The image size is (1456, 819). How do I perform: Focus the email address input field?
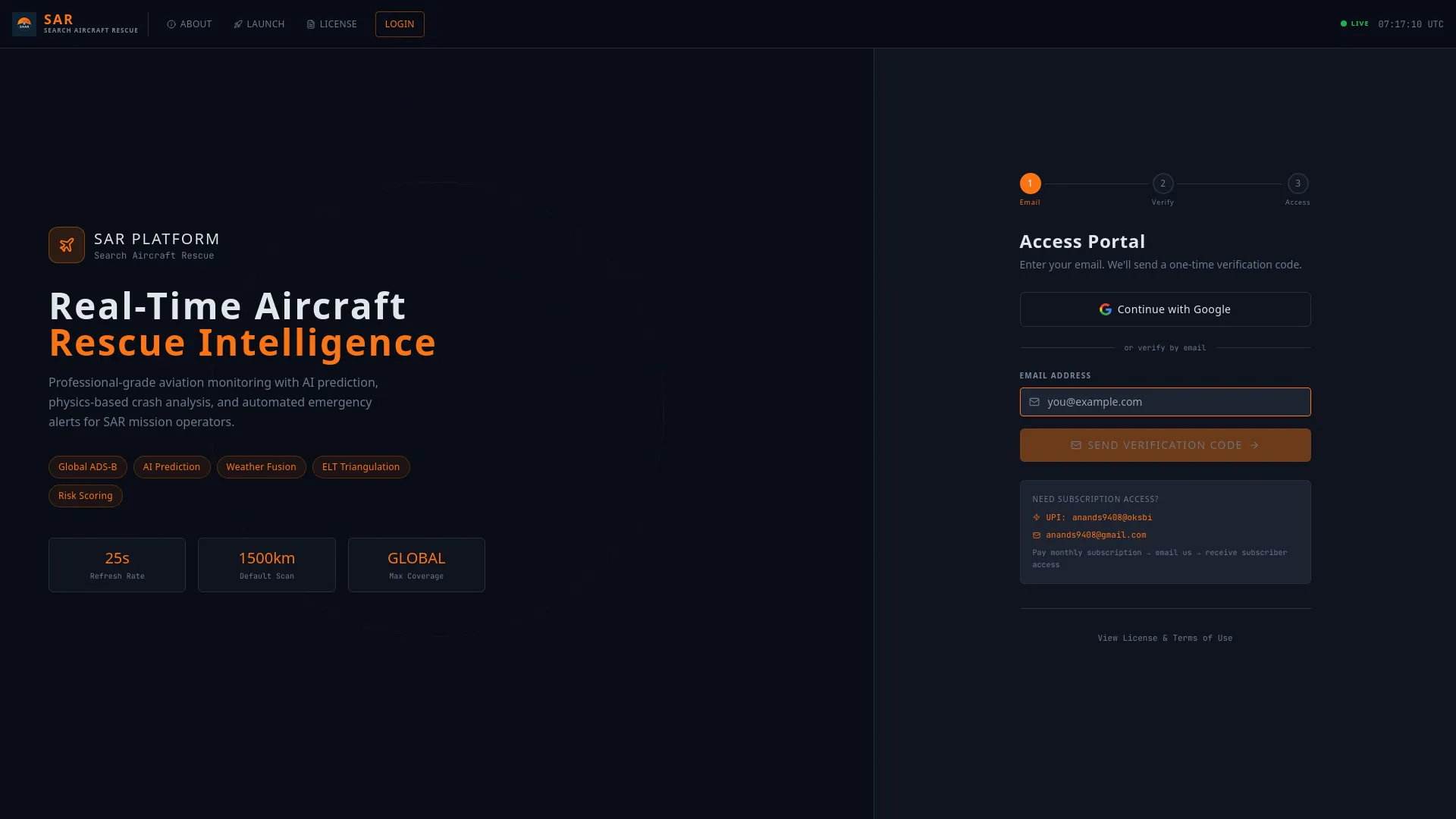pyautogui.click(x=1165, y=402)
